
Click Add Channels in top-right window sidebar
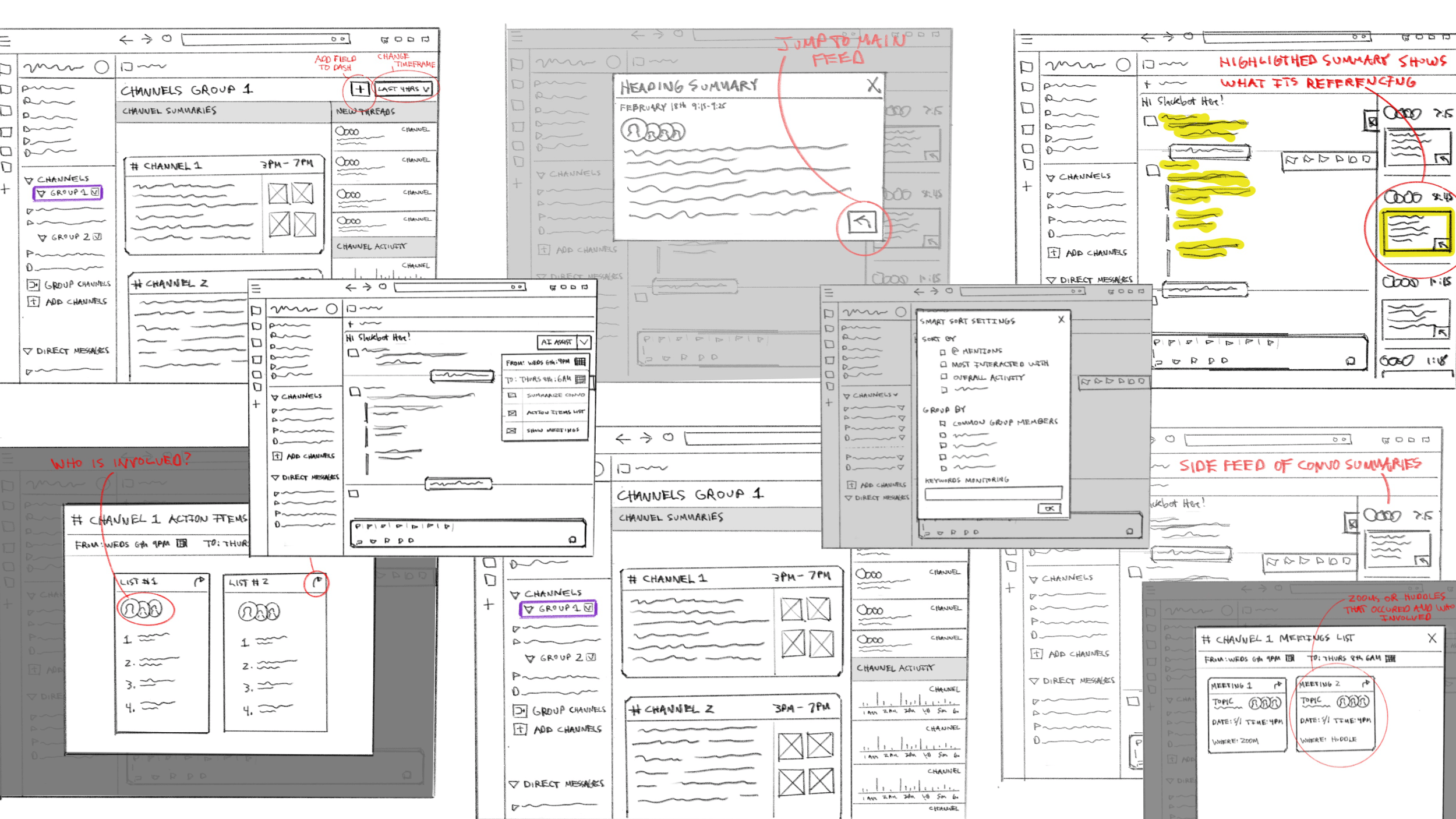(x=1087, y=253)
